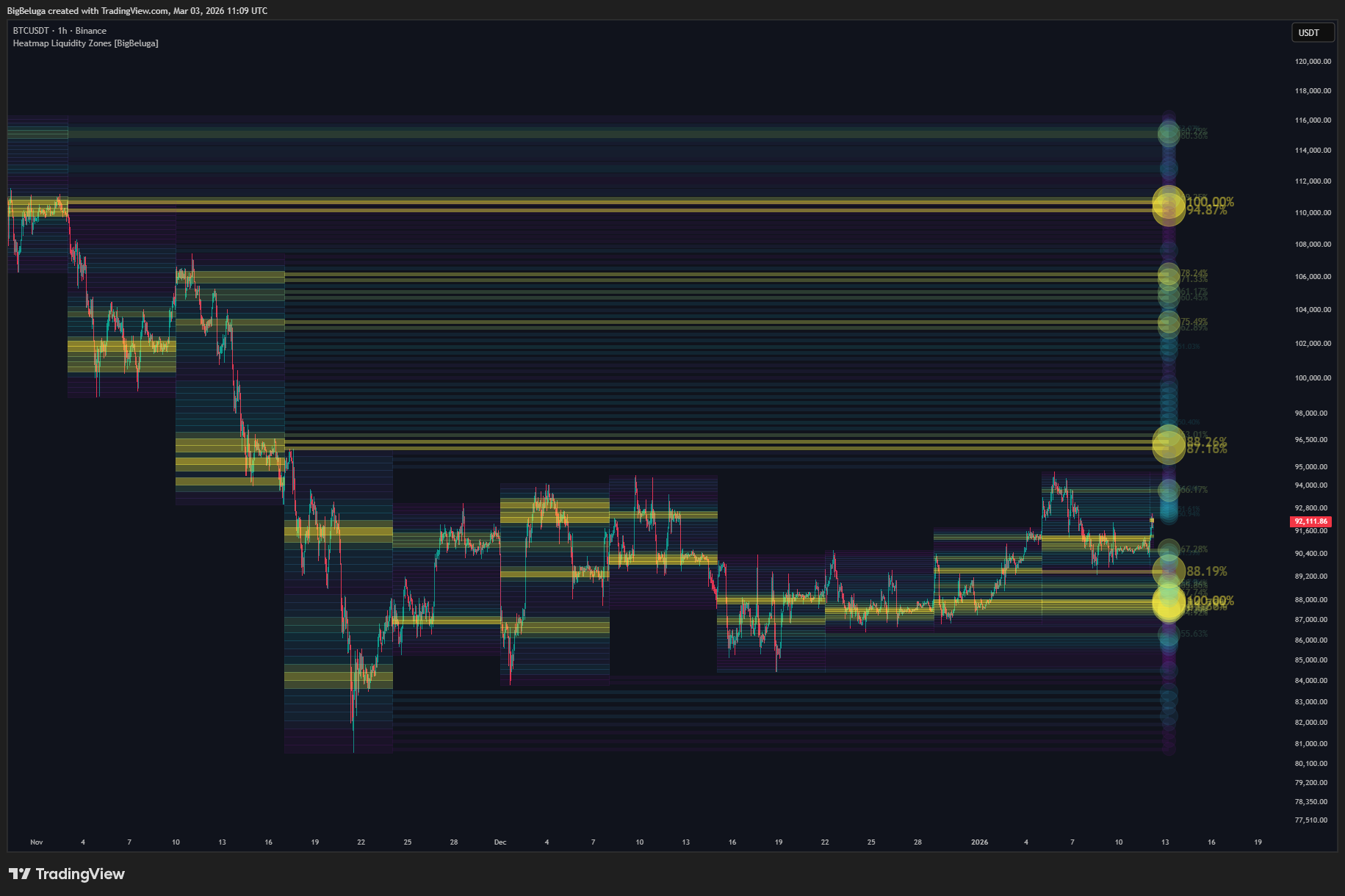
Task: Click the 114,000.00 price axis label
Action: 1313,151
